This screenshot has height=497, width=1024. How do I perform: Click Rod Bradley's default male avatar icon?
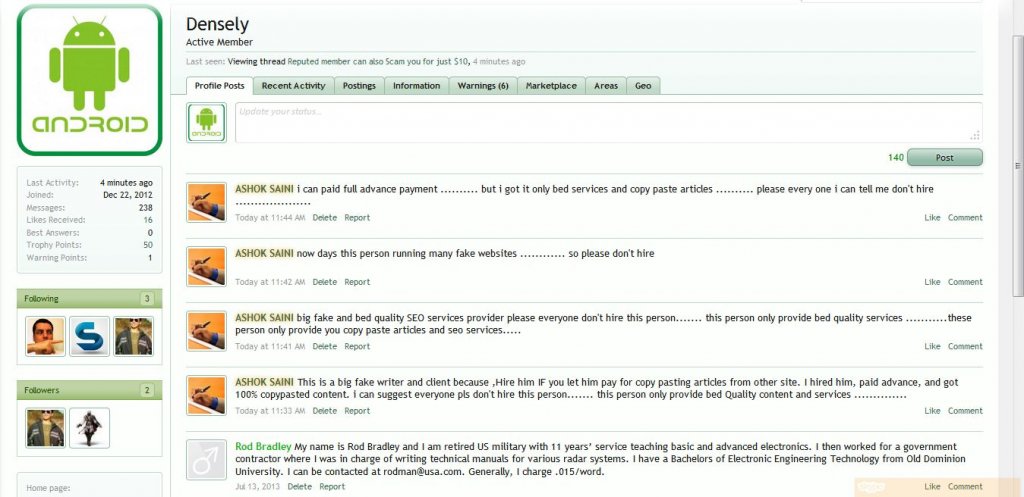click(x=206, y=459)
